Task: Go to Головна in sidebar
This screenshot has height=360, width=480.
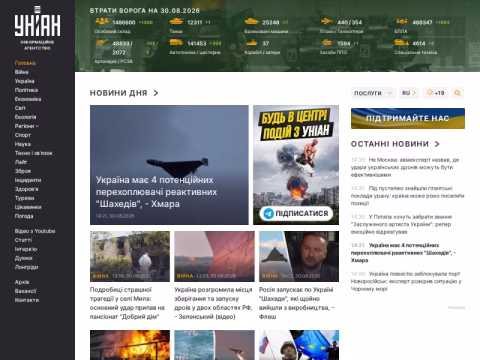Action: coord(25,63)
